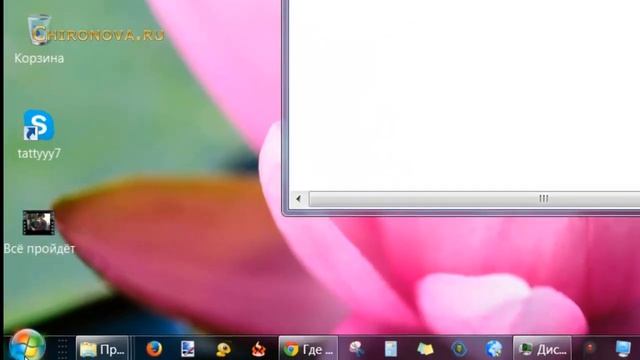Image resolution: width=640 pixels, height=360 pixels.
Task: Switch to the Дис... taskbar button
Action: [542, 349]
